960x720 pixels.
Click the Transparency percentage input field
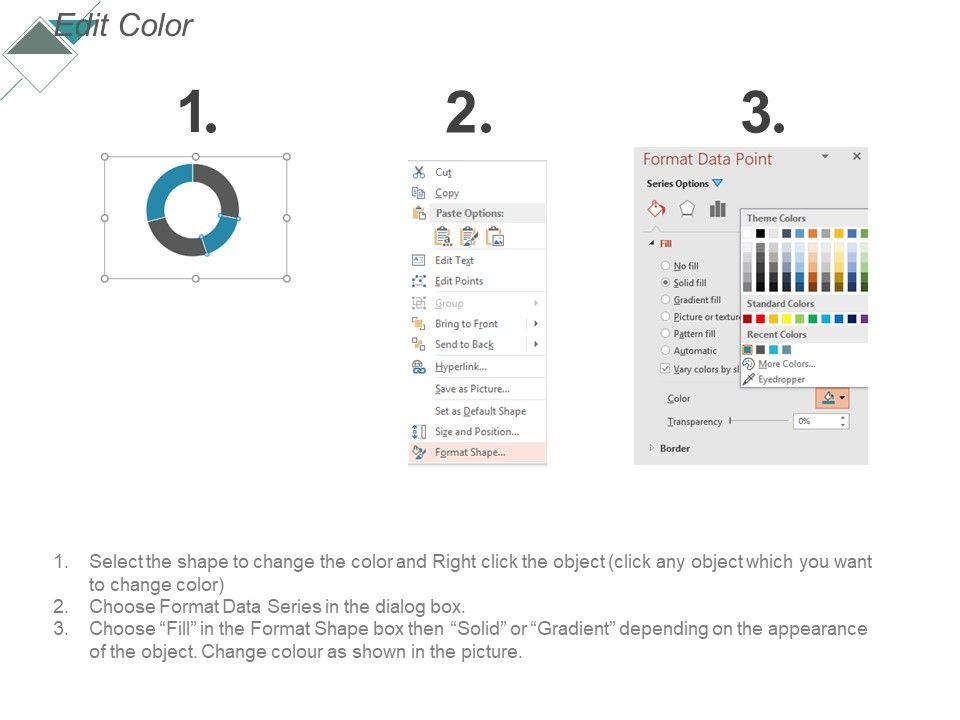tap(815, 421)
